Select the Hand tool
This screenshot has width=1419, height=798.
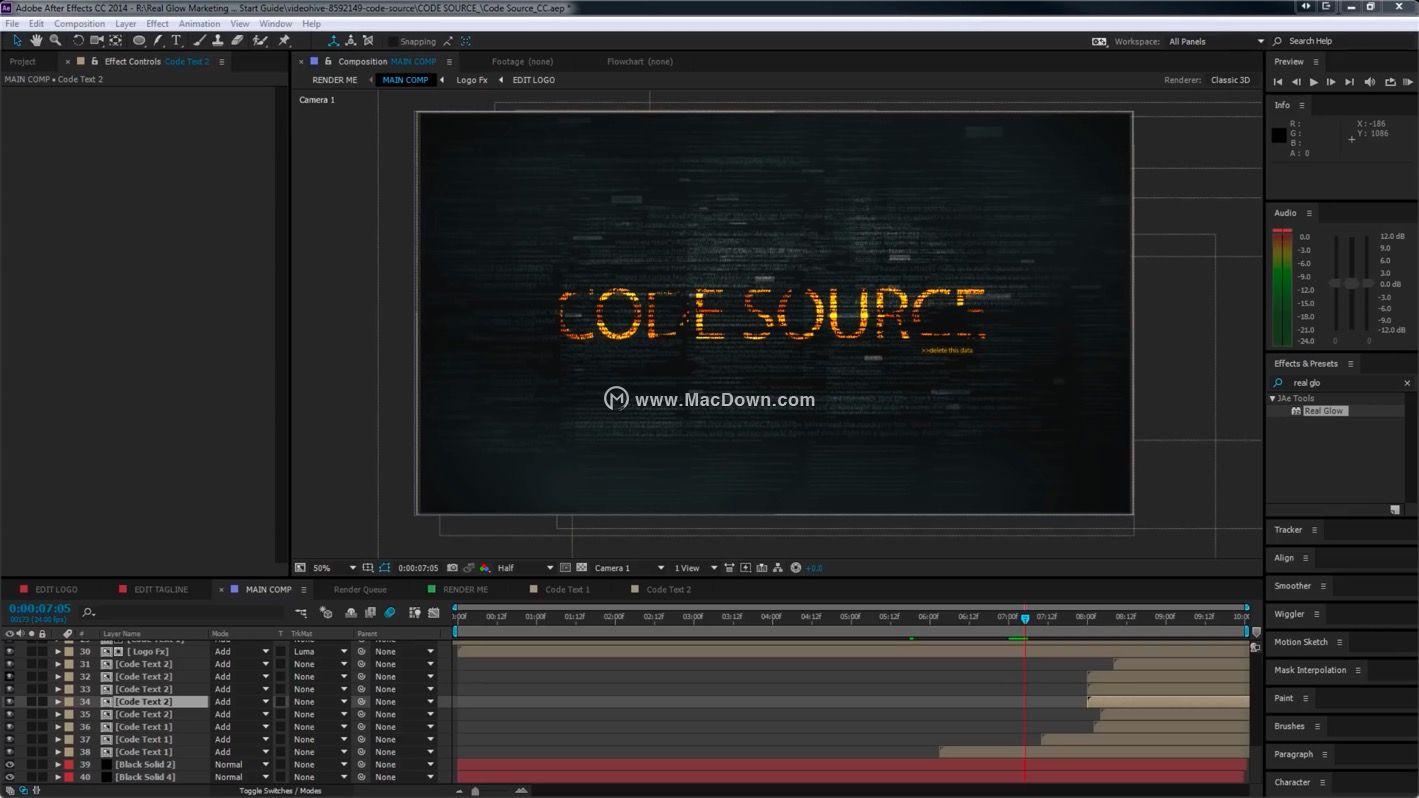point(36,41)
